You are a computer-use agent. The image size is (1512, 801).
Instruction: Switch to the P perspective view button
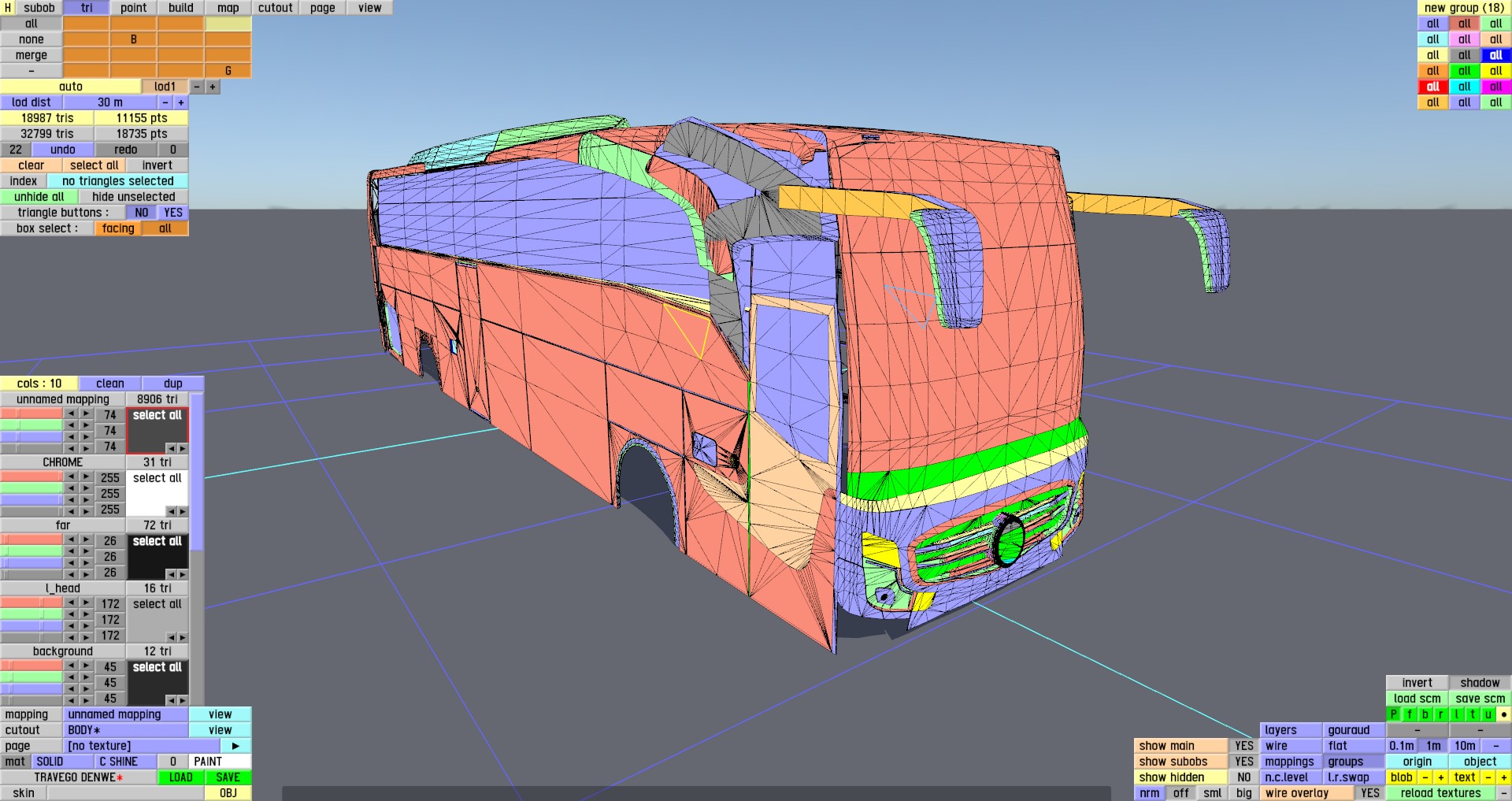point(1394,714)
